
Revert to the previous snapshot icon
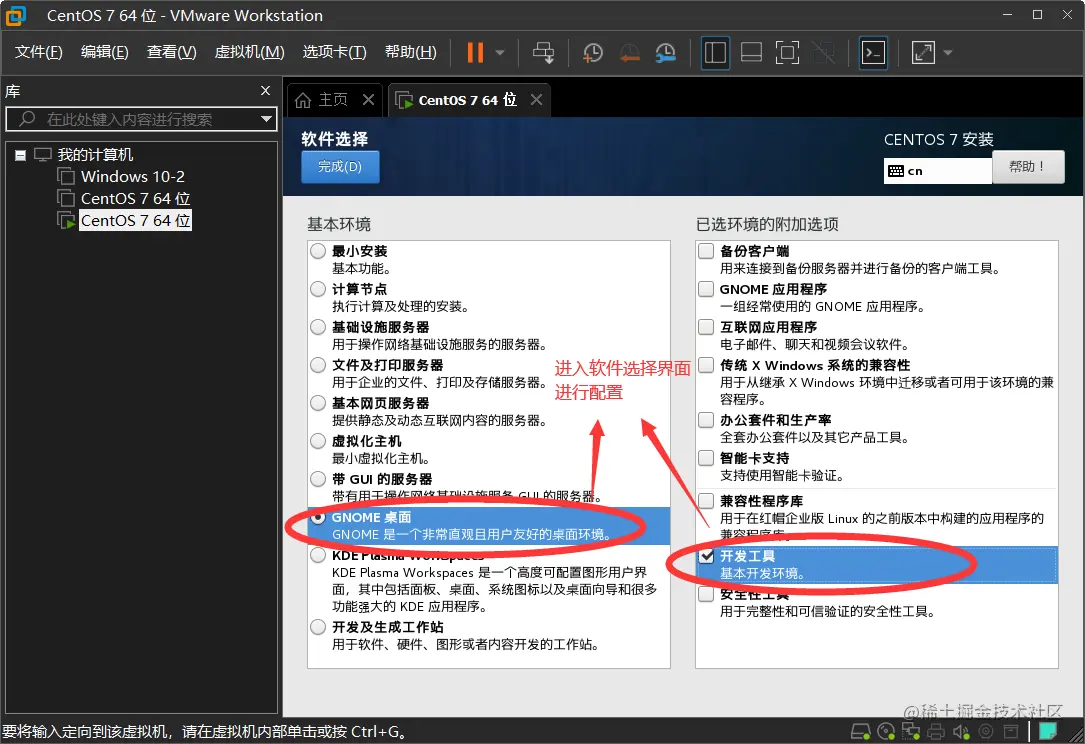pyautogui.click(x=629, y=53)
